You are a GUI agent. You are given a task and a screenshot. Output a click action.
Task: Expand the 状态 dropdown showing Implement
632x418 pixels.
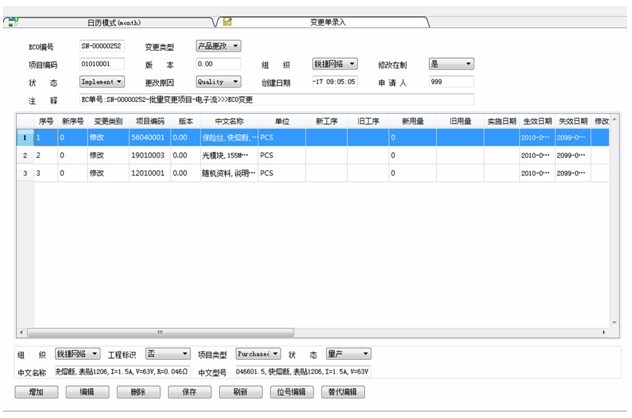coord(102,81)
